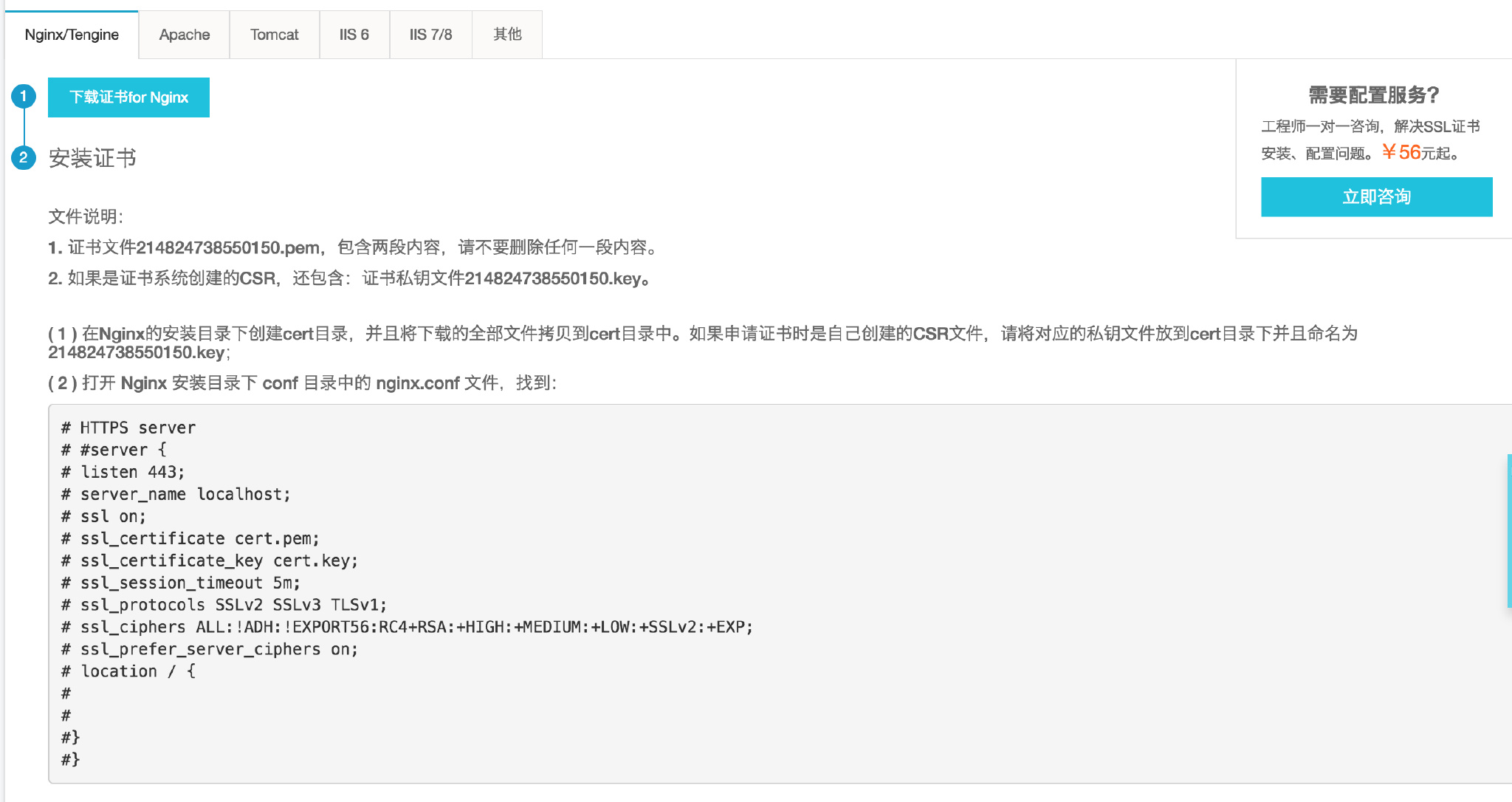Click the 'ssl_ciphers ALL:!ADH' code line
The width and height of the screenshot is (1512, 802).
click(x=407, y=627)
